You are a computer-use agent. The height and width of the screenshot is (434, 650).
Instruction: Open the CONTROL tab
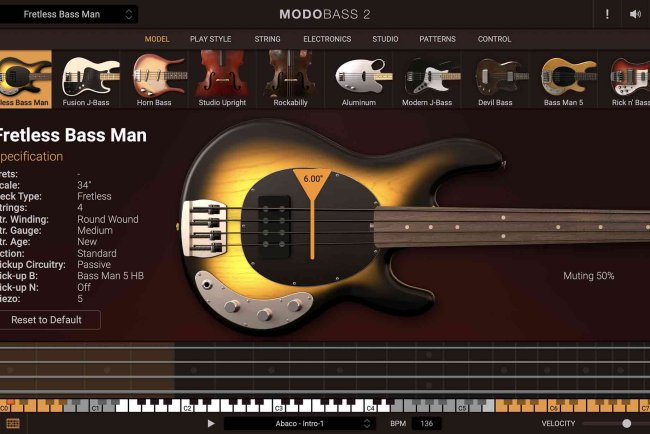tap(494, 39)
